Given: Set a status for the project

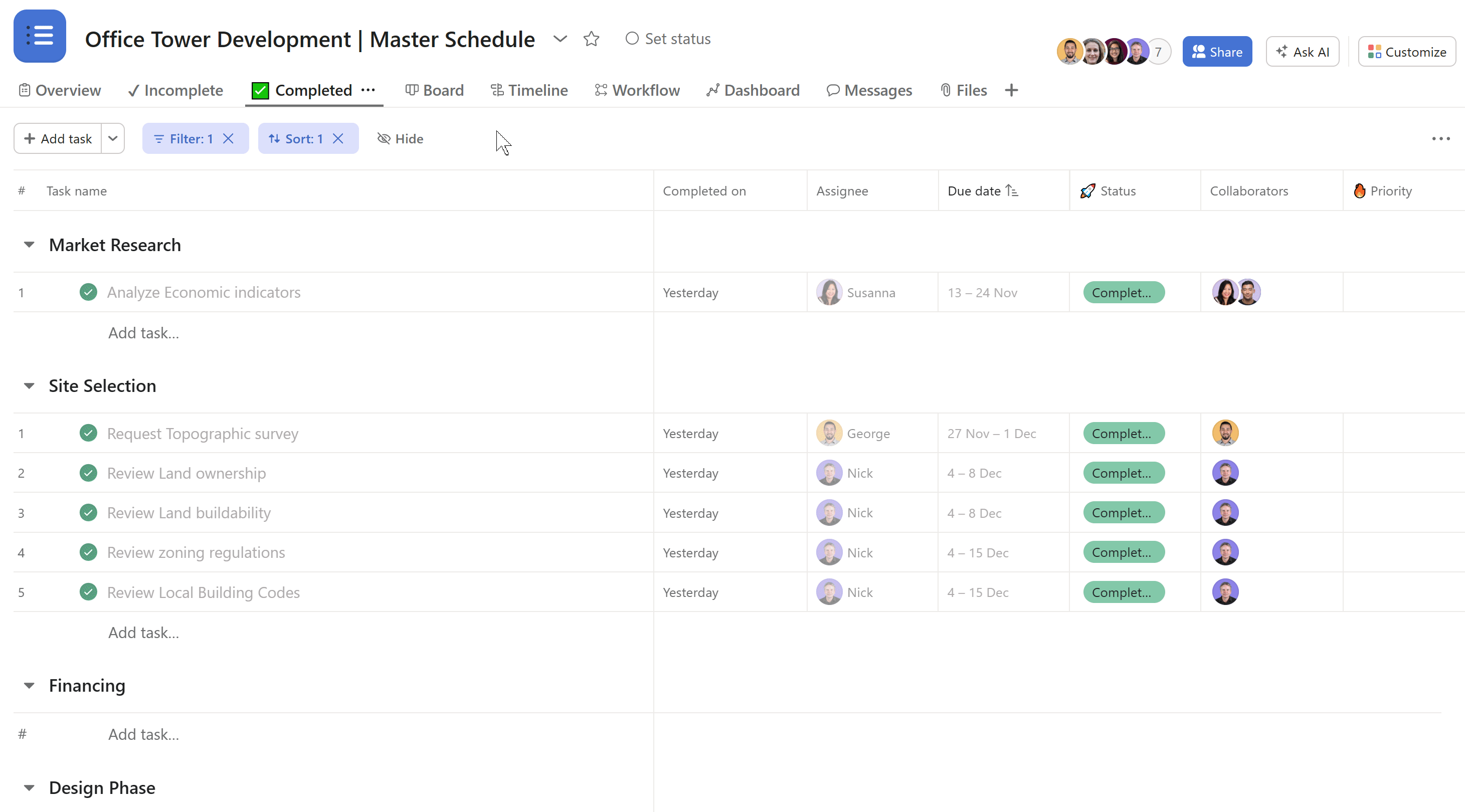Looking at the screenshot, I should tap(668, 39).
